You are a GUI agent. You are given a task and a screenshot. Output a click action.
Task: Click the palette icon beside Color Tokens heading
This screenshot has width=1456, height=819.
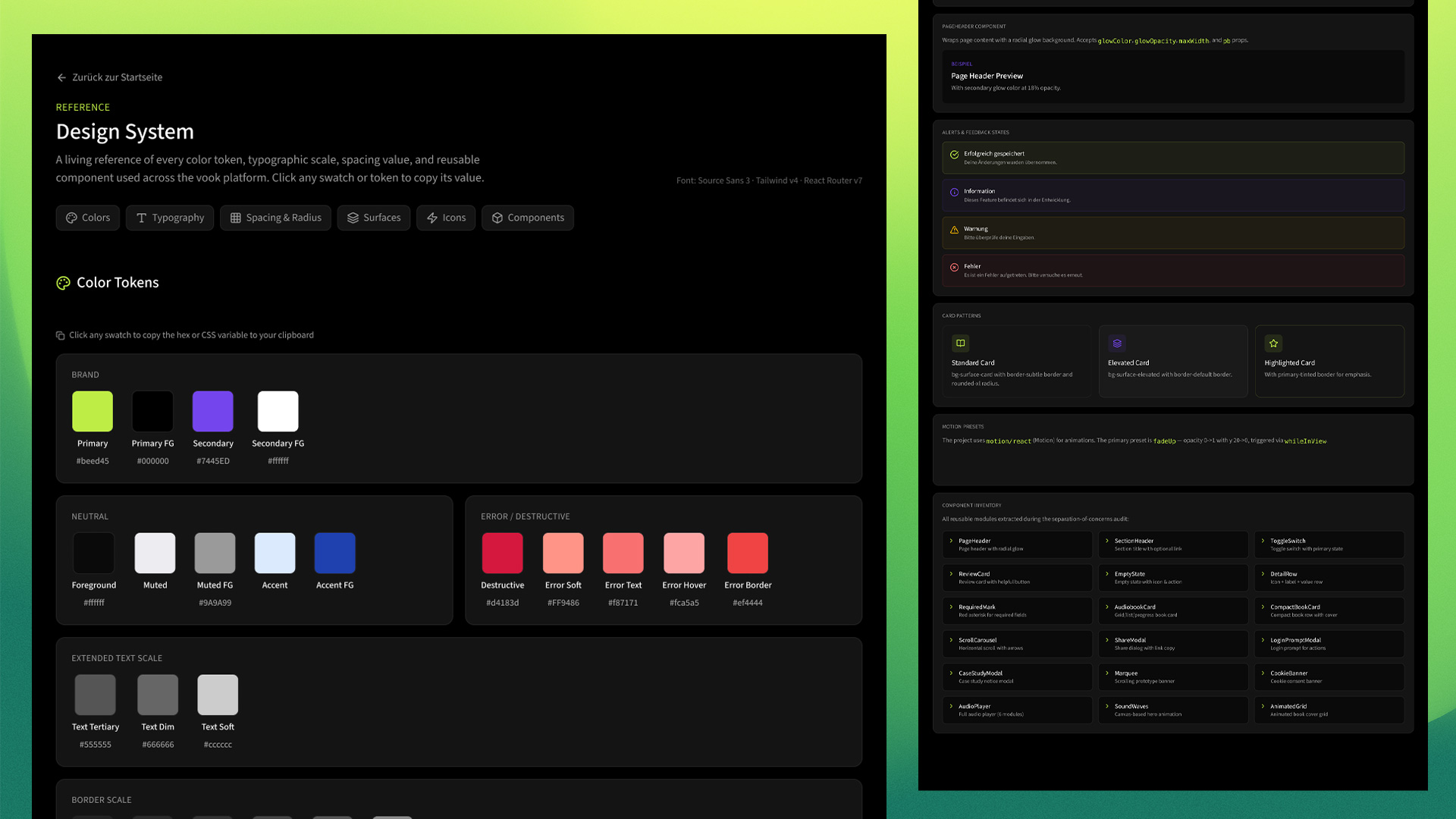coord(63,283)
